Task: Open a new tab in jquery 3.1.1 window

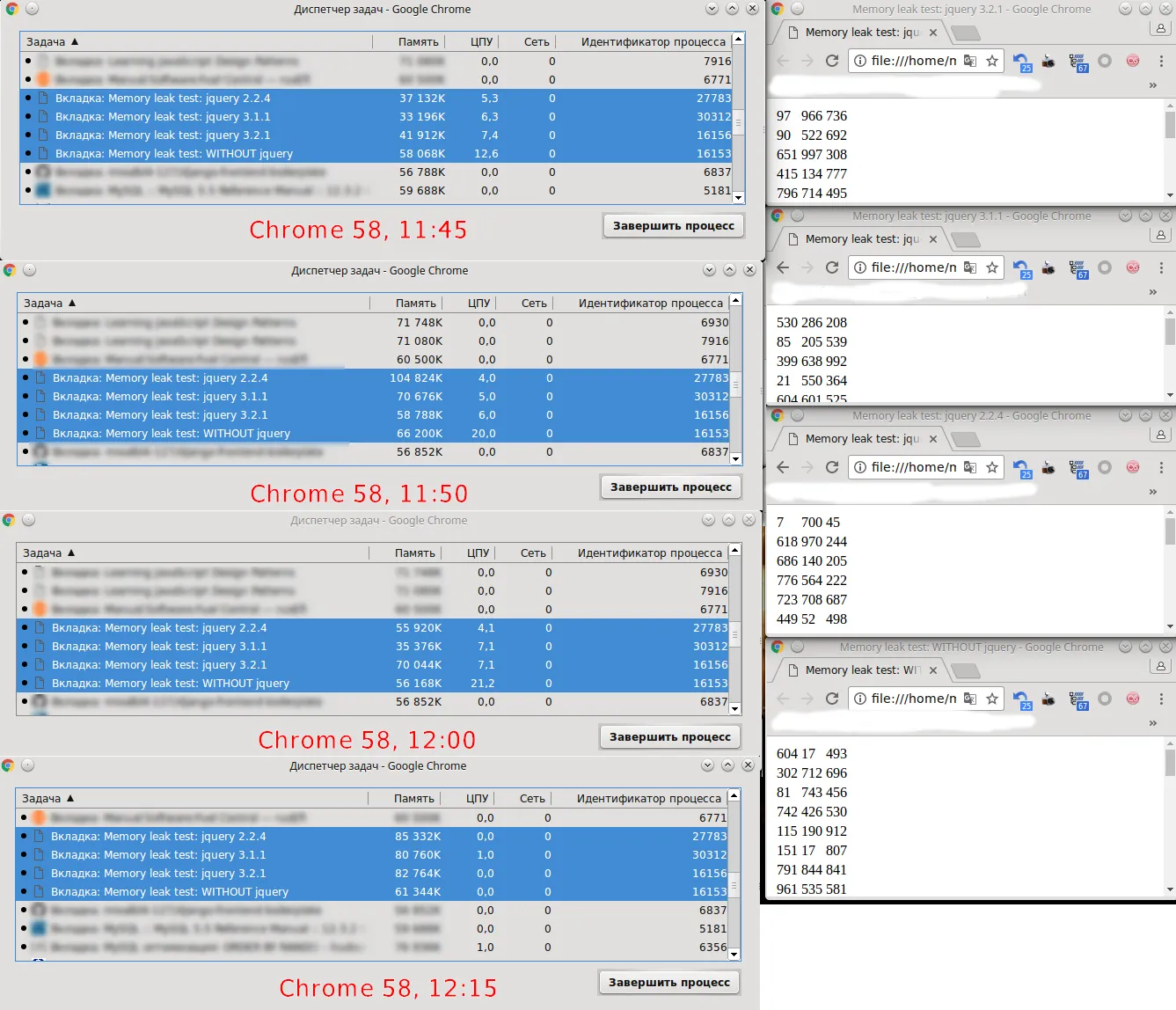Action: tap(966, 239)
